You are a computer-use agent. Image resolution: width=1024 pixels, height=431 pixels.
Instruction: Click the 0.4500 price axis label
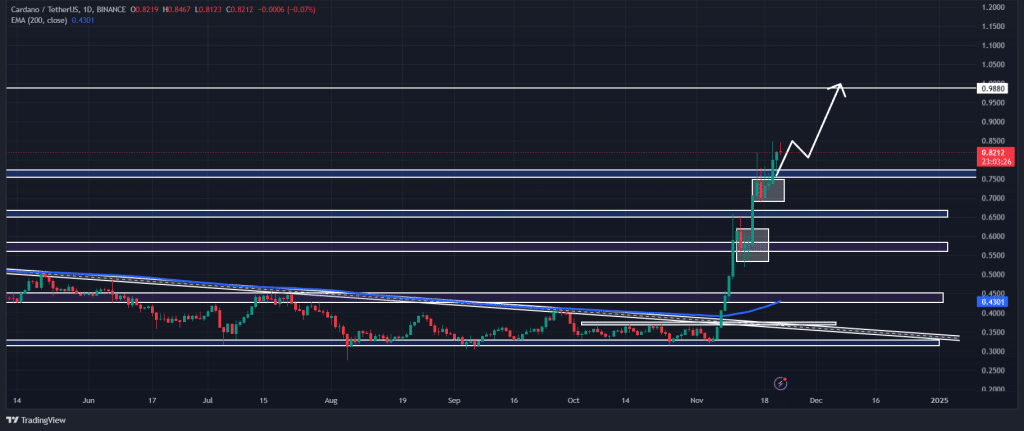991,294
